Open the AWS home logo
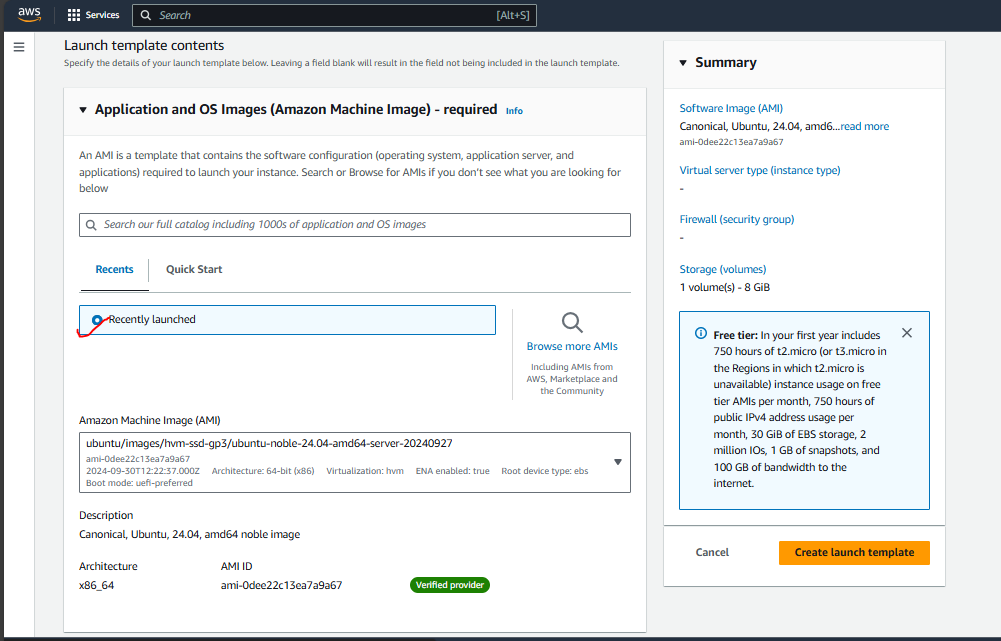 point(29,15)
